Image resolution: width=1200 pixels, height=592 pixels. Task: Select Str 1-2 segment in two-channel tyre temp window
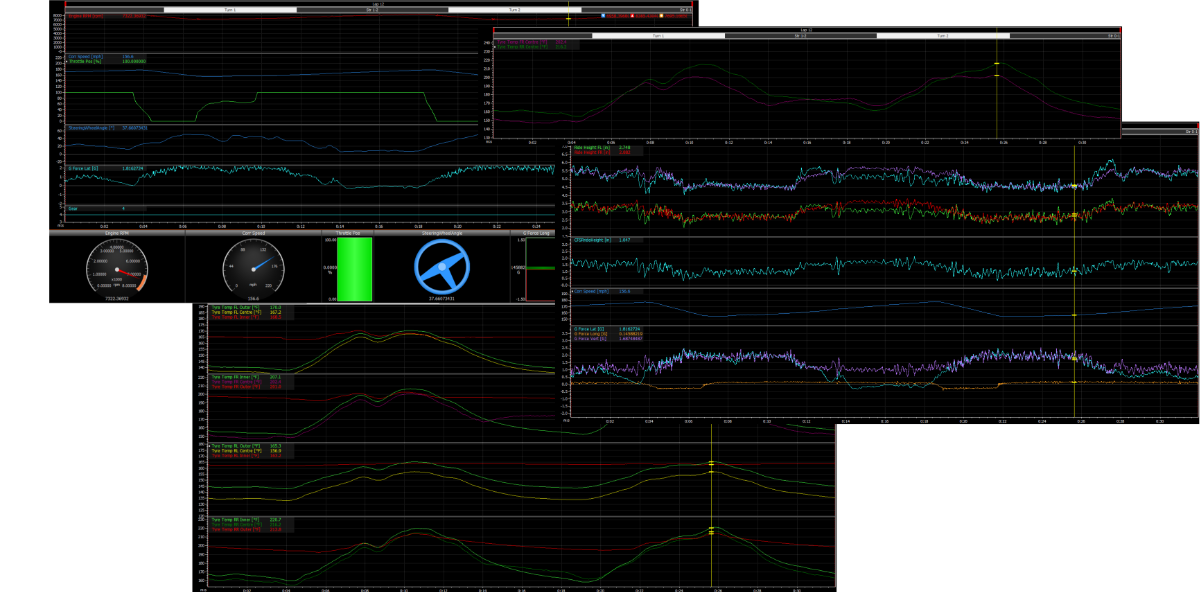800,35
